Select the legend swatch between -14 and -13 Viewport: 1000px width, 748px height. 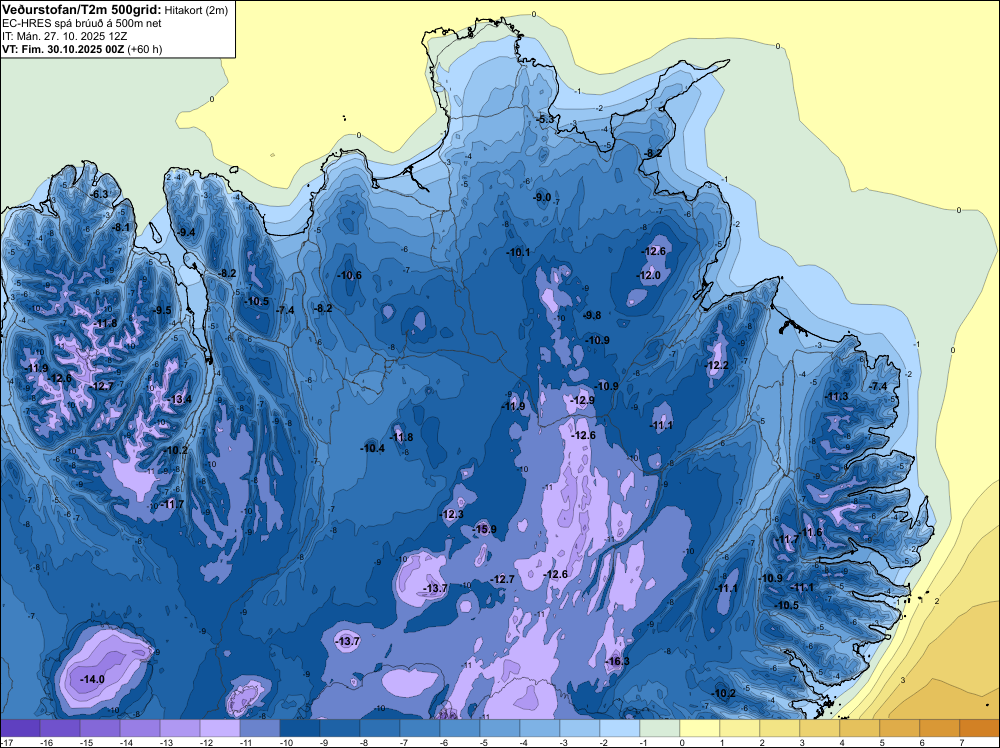(x=140, y=728)
